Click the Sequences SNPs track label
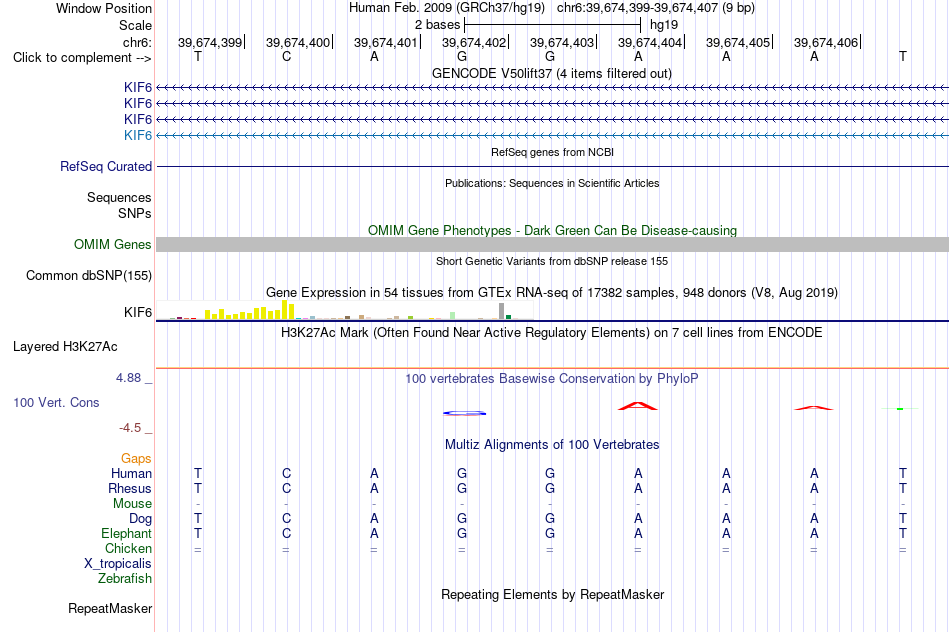This screenshot has height=632, width=950. click(x=119, y=205)
